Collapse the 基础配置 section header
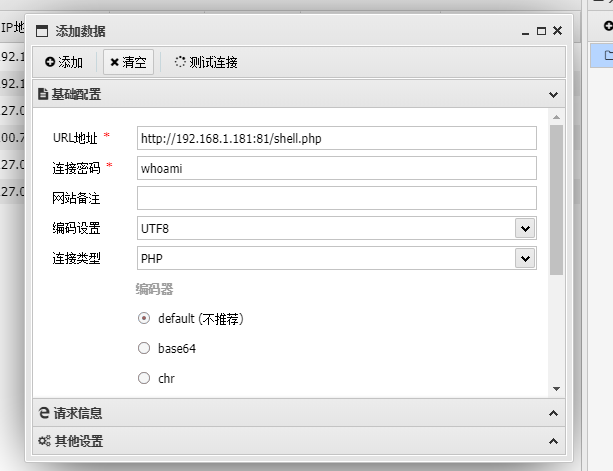Viewport: 613px width, 471px height. [x=299, y=94]
